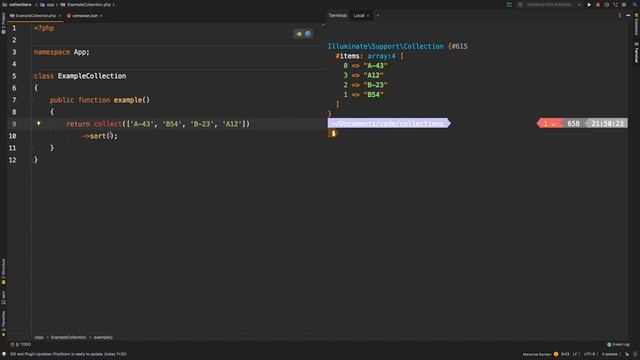Open the second right-stripe tool window below Database
Screen dimensions: 640x360
pos(636,52)
